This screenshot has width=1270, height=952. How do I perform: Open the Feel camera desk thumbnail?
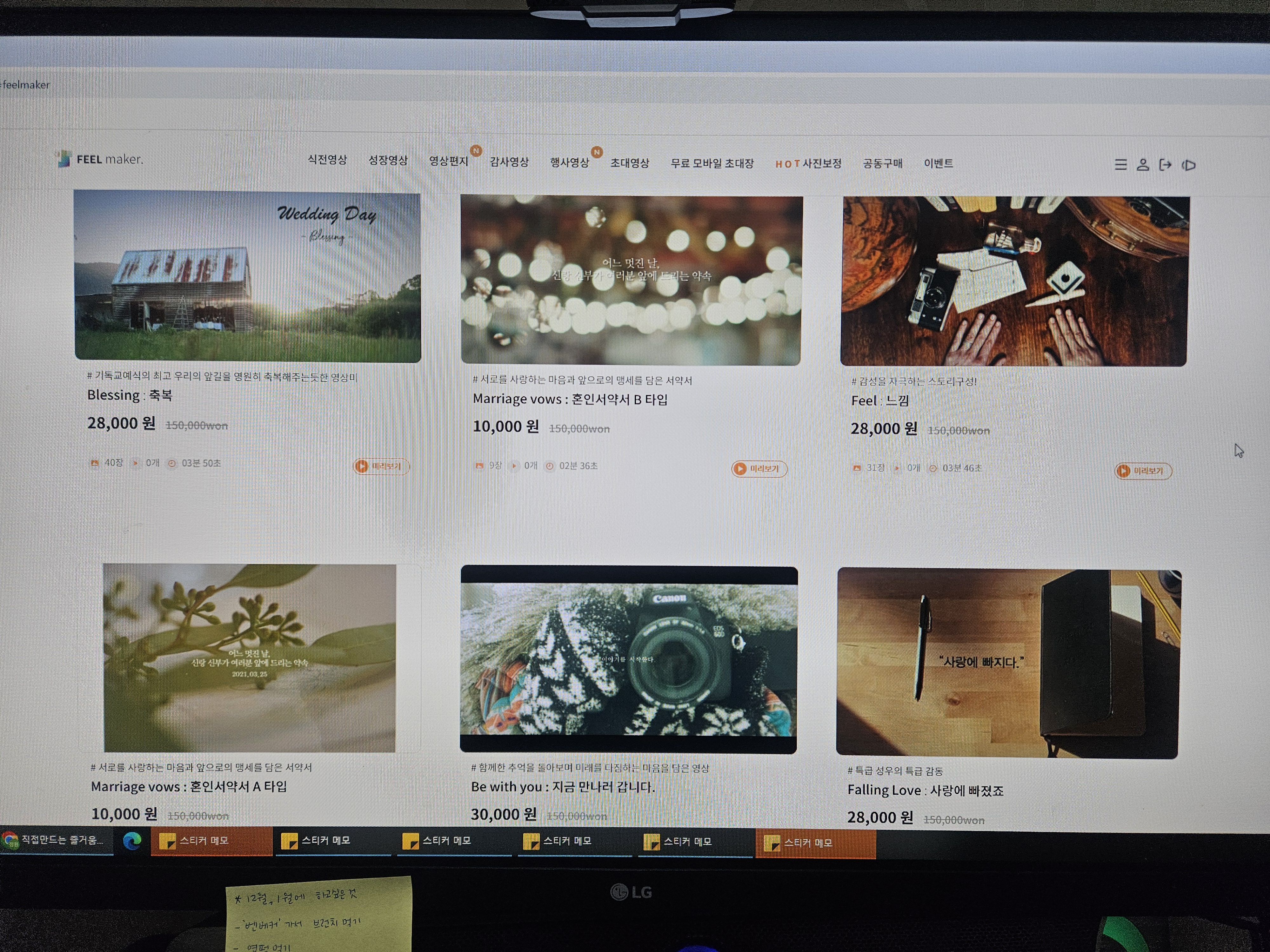point(1014,281)
